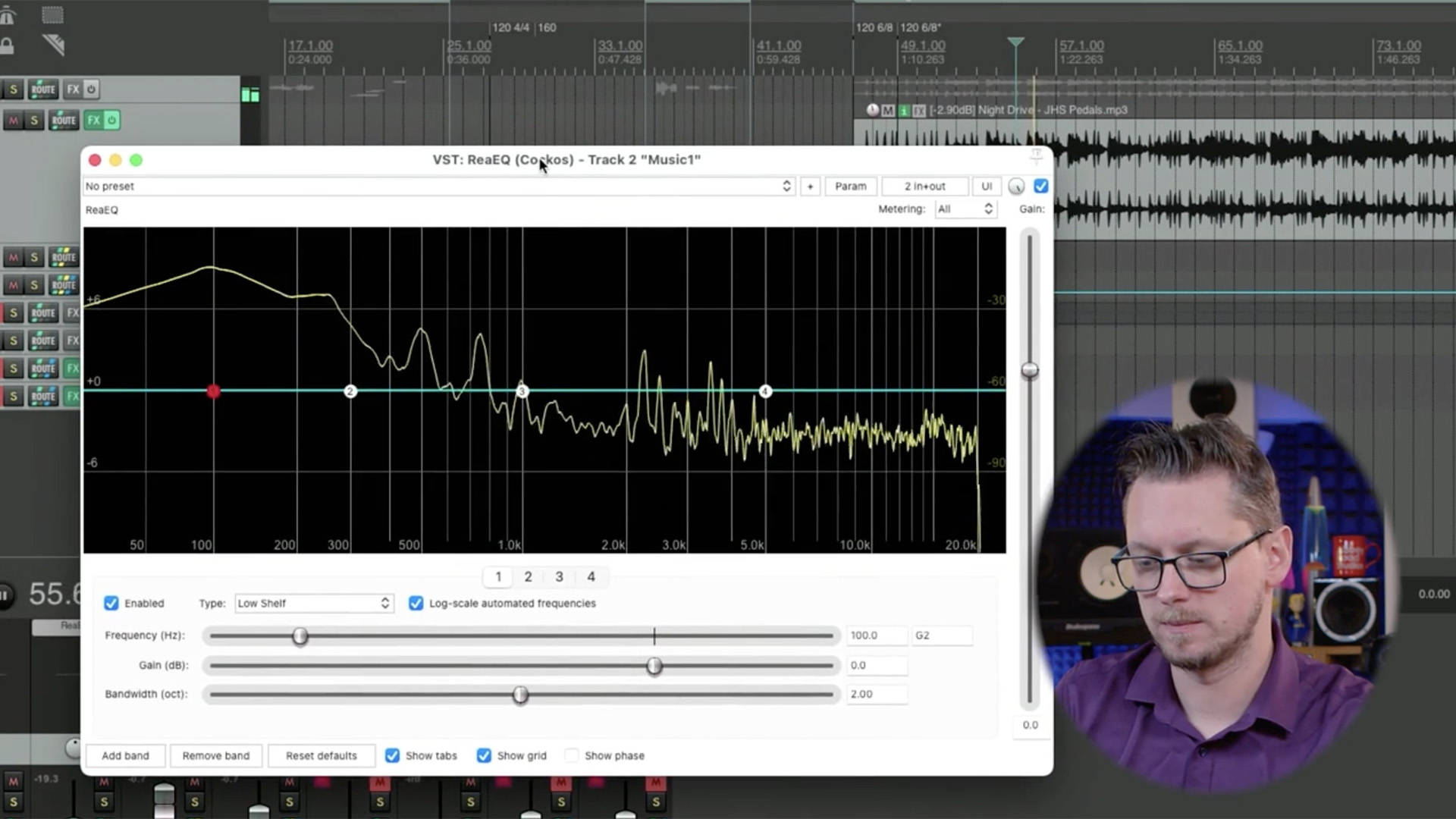The width and height of the screenshot is (1456, 819).
Task: Change the band Type from Low Shelf
Action: 313,603
